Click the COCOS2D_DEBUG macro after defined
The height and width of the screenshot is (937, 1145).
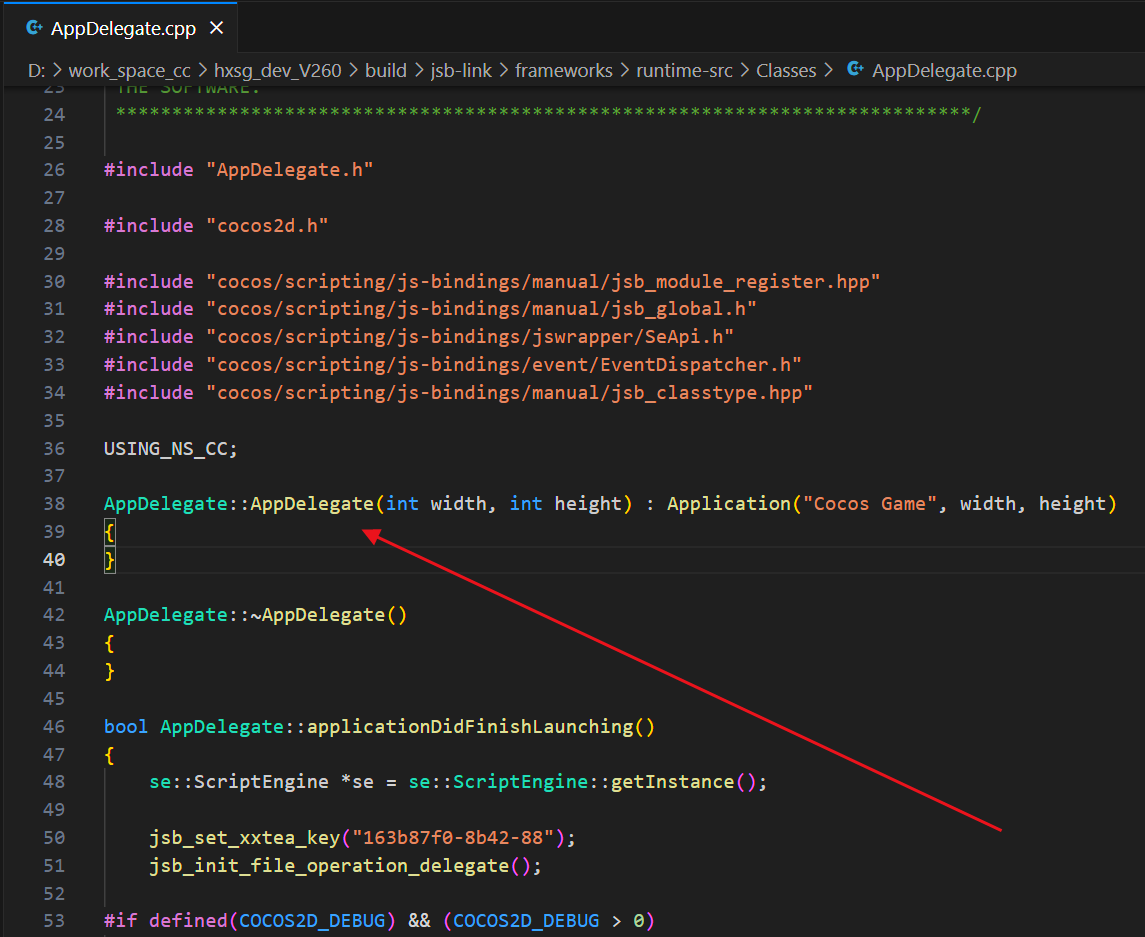point(312,921)
